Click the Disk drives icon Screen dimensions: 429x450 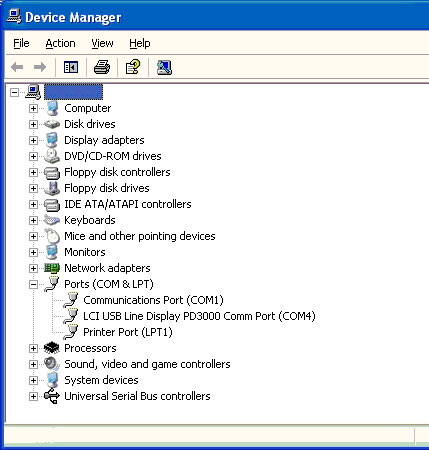coord(52,124)
